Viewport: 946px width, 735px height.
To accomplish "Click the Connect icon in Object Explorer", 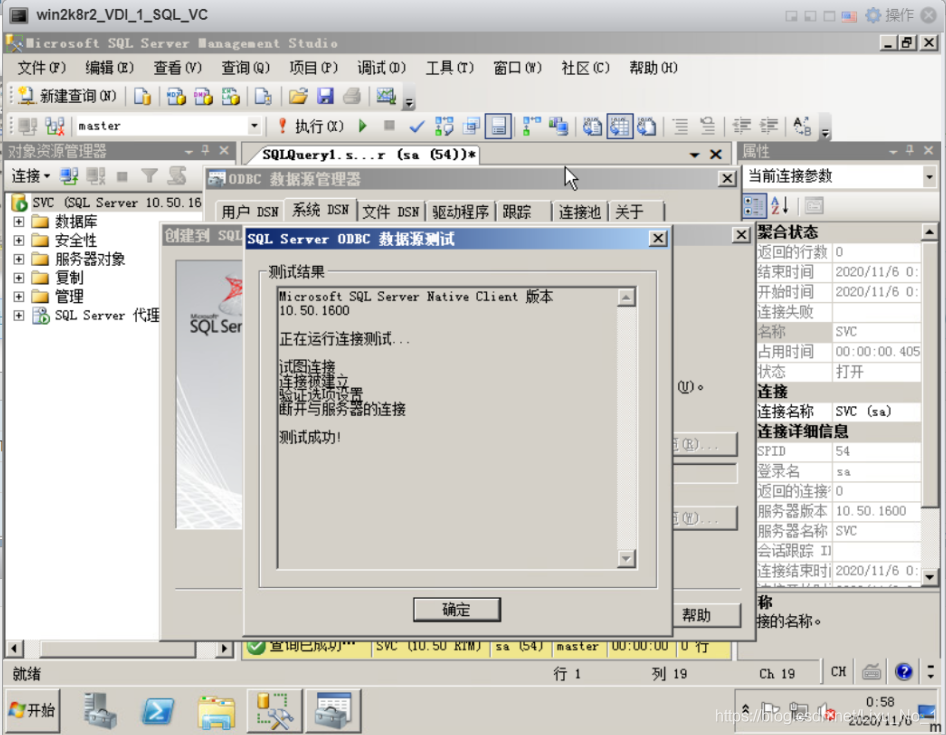I will (69, 176).
